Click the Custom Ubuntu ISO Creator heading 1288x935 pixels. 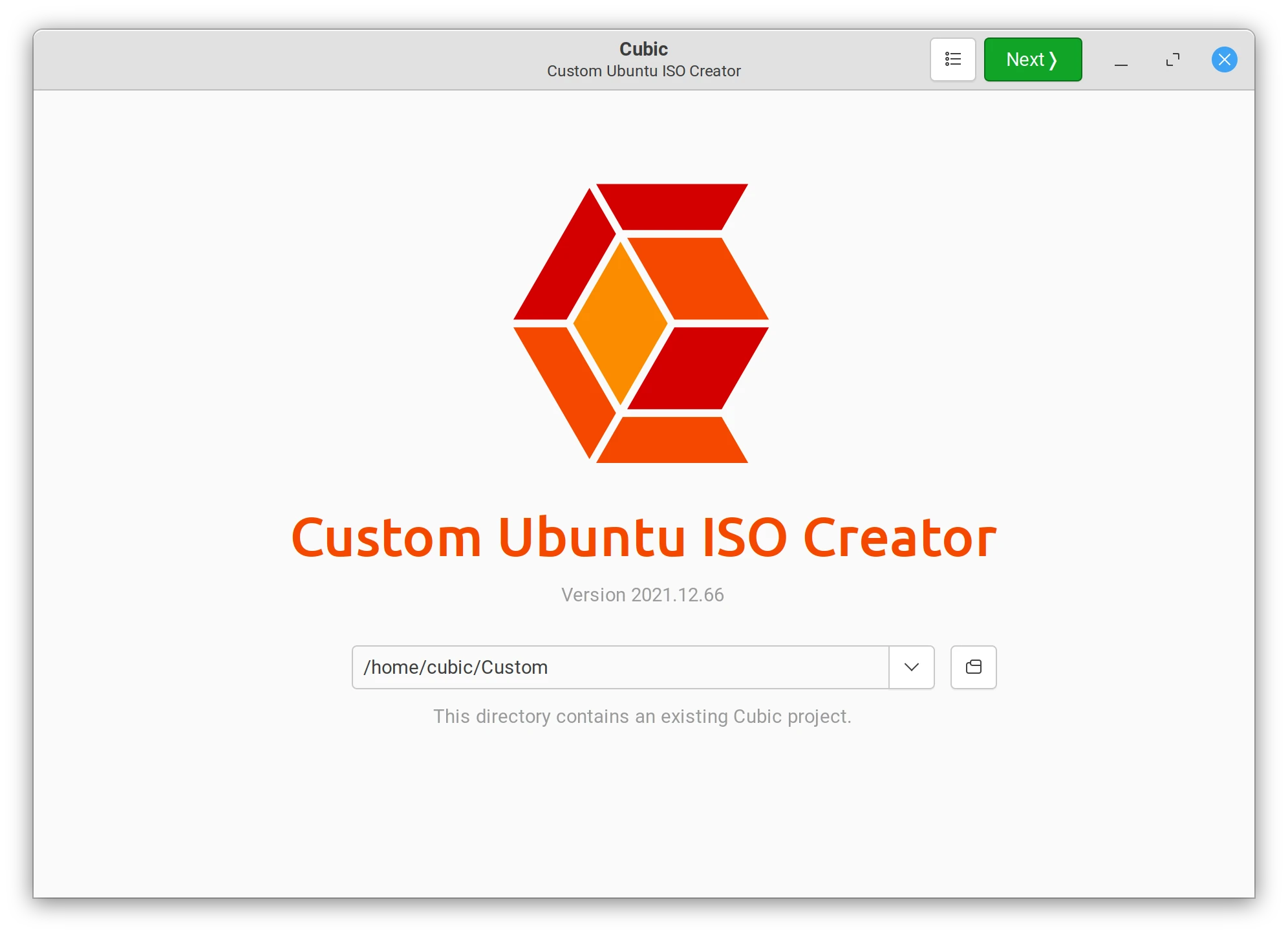tap(643, 537)
